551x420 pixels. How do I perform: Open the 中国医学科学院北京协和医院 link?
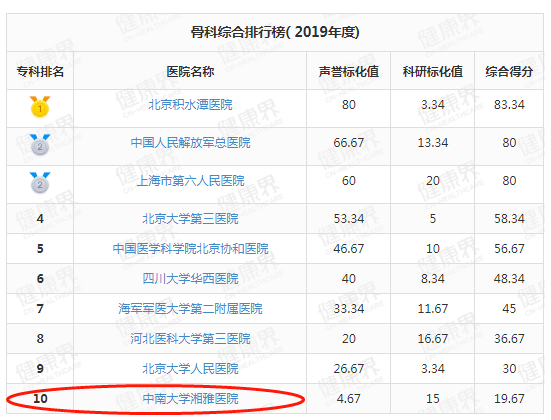coord(190,248)
